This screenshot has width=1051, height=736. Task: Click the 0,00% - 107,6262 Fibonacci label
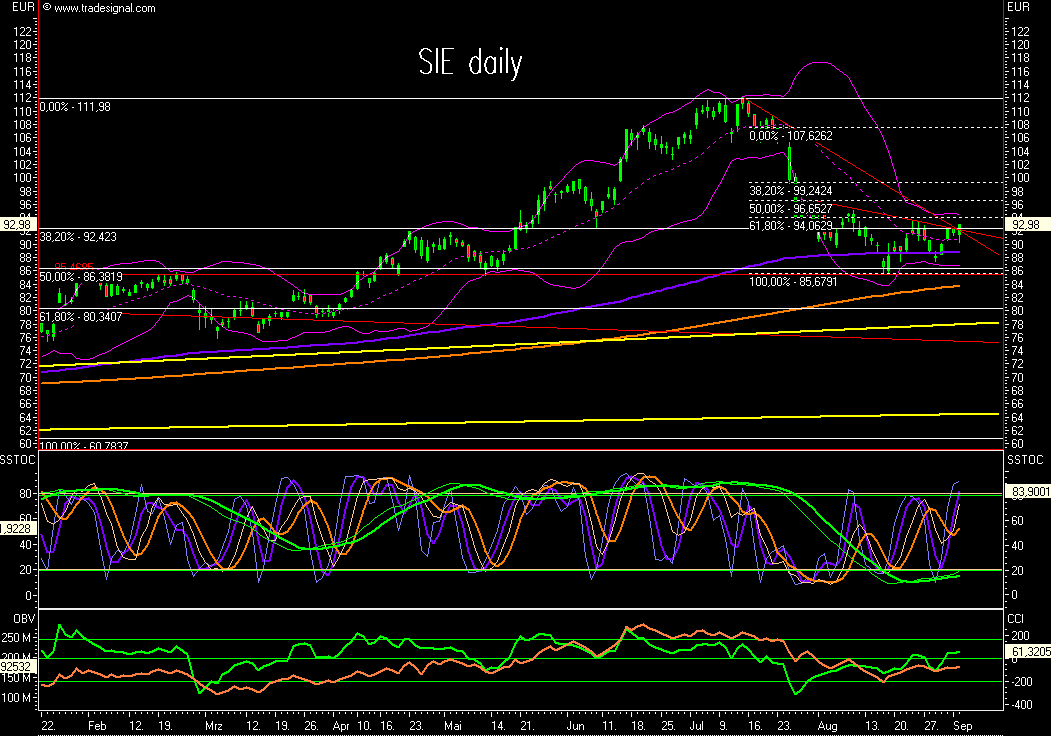tap(792, 136)
